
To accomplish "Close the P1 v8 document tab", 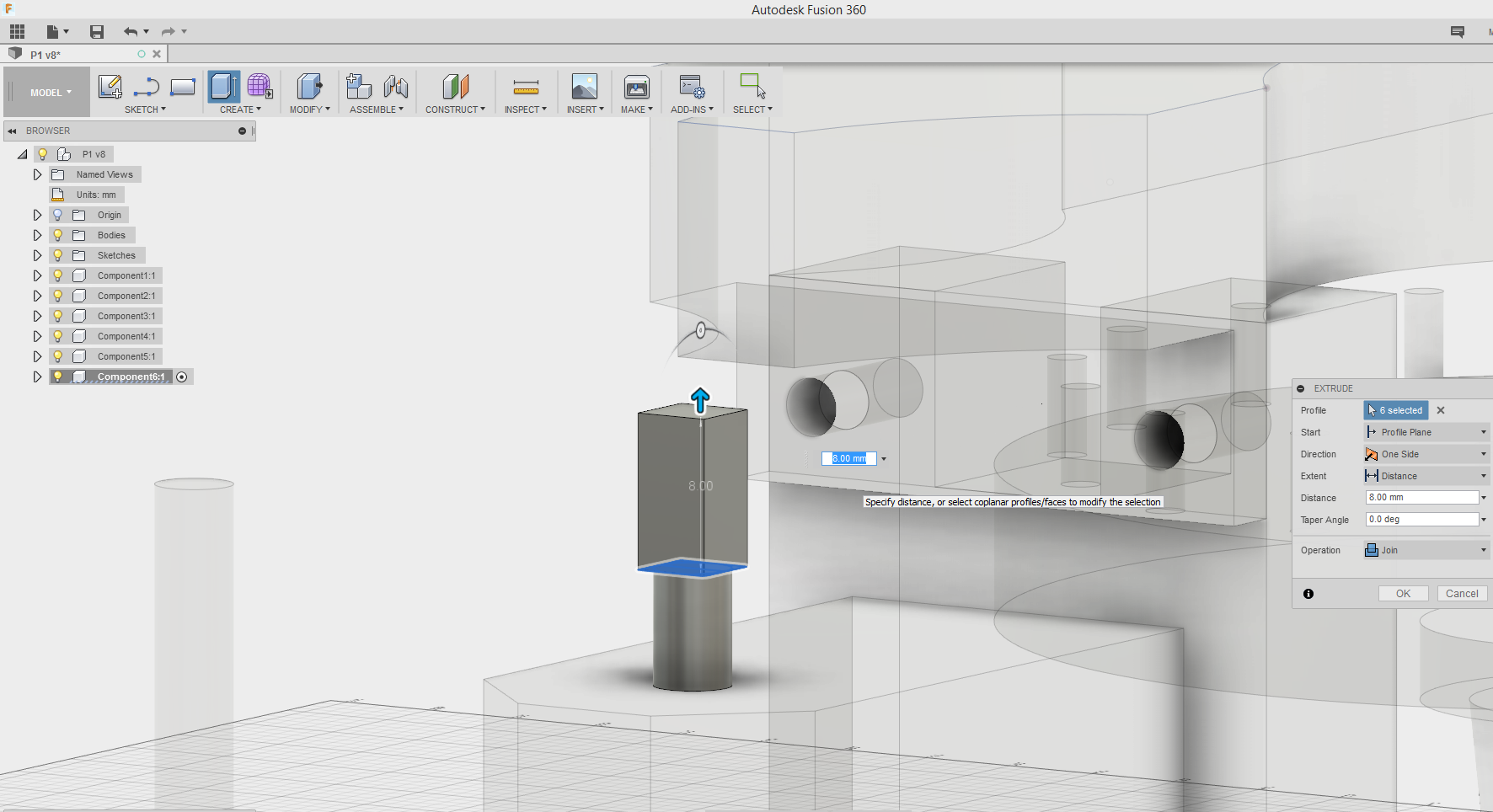I will click(x=157, y=54).
